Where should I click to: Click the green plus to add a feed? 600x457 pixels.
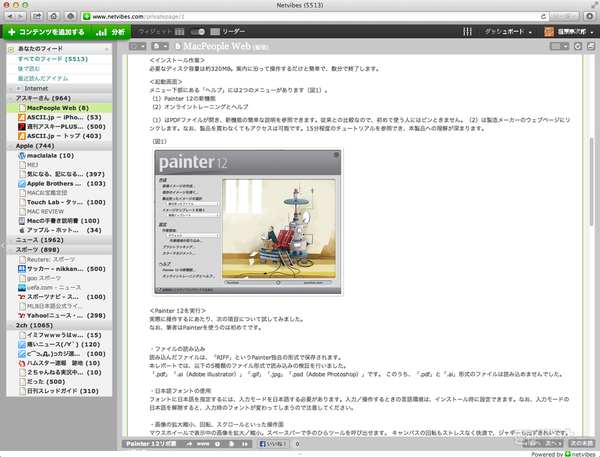point(106,49)
